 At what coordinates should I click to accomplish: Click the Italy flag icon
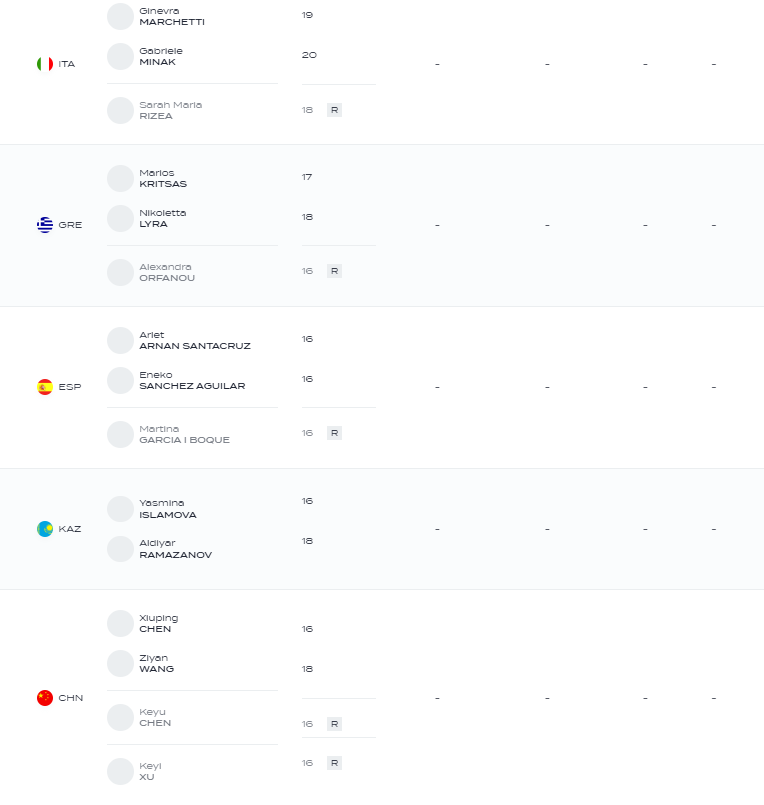(x=45, y=64)
